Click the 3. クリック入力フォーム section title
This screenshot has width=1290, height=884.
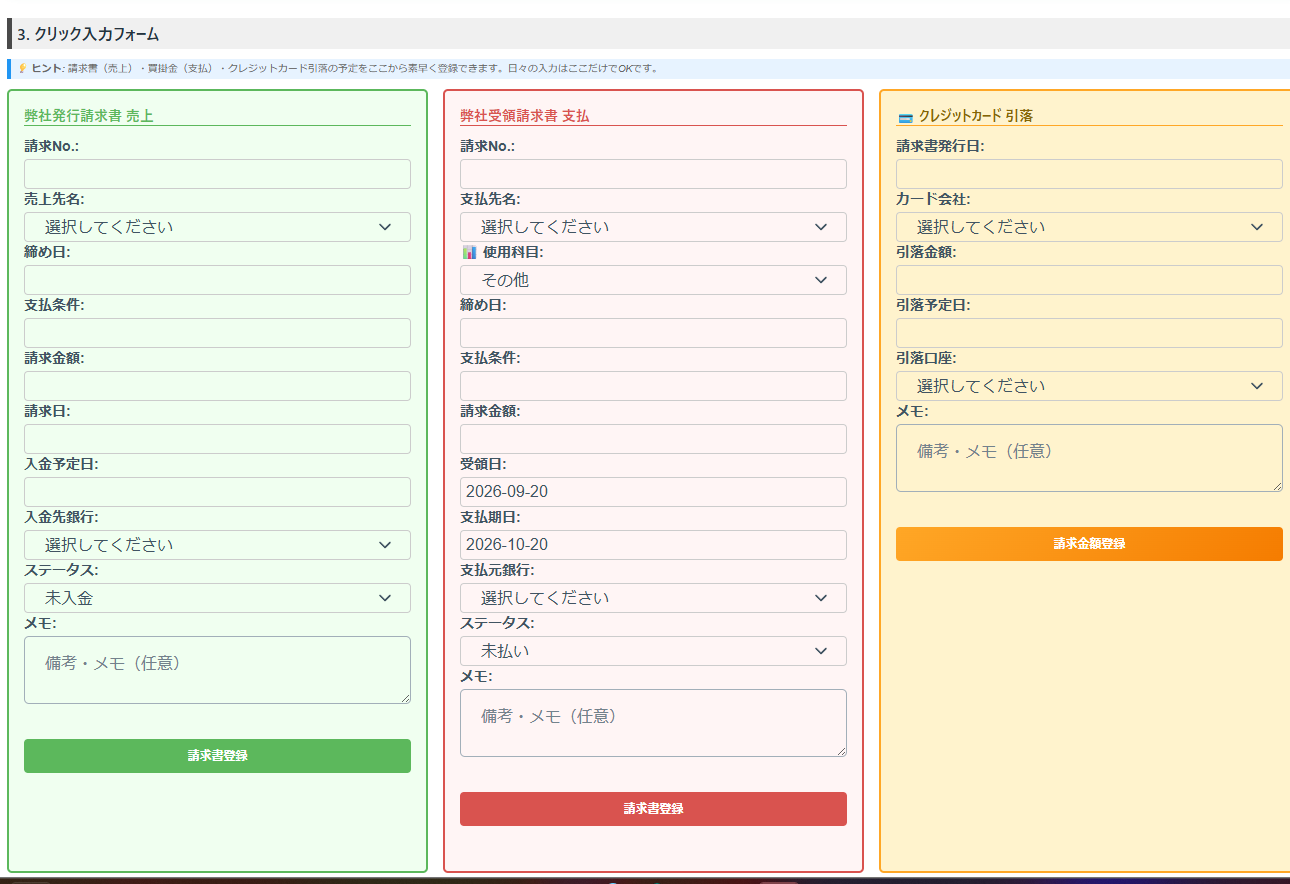click(88, 34)
